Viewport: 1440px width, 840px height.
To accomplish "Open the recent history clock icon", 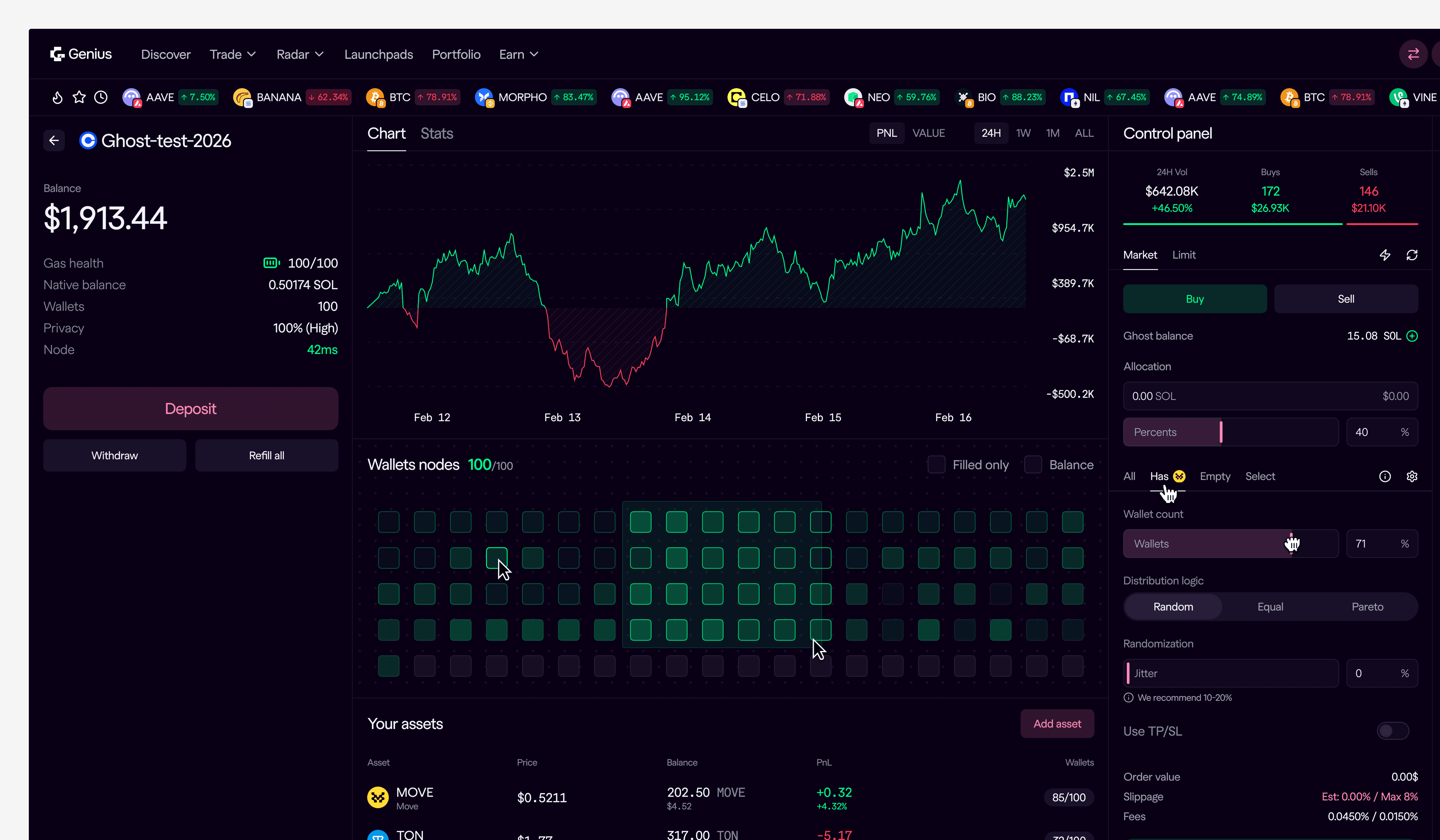I will (100, 97).
